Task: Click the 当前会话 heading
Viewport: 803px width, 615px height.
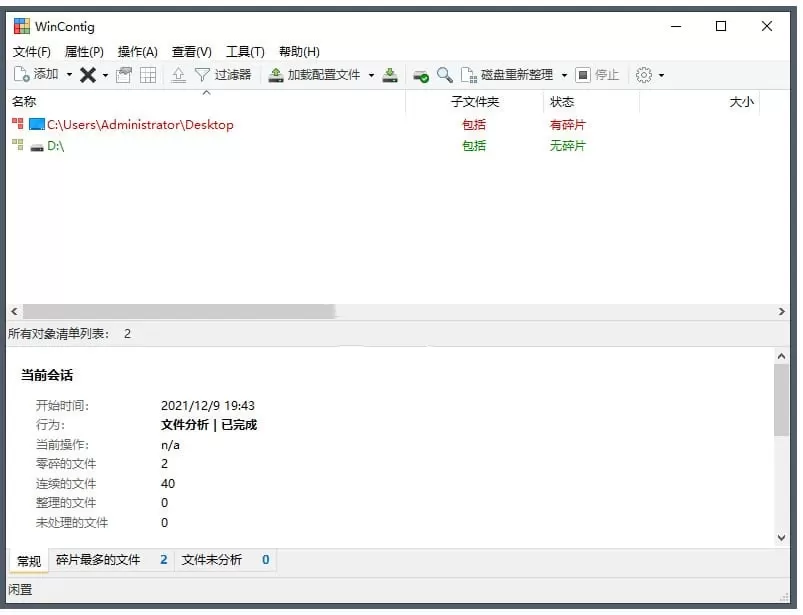Action: (47, 375)
